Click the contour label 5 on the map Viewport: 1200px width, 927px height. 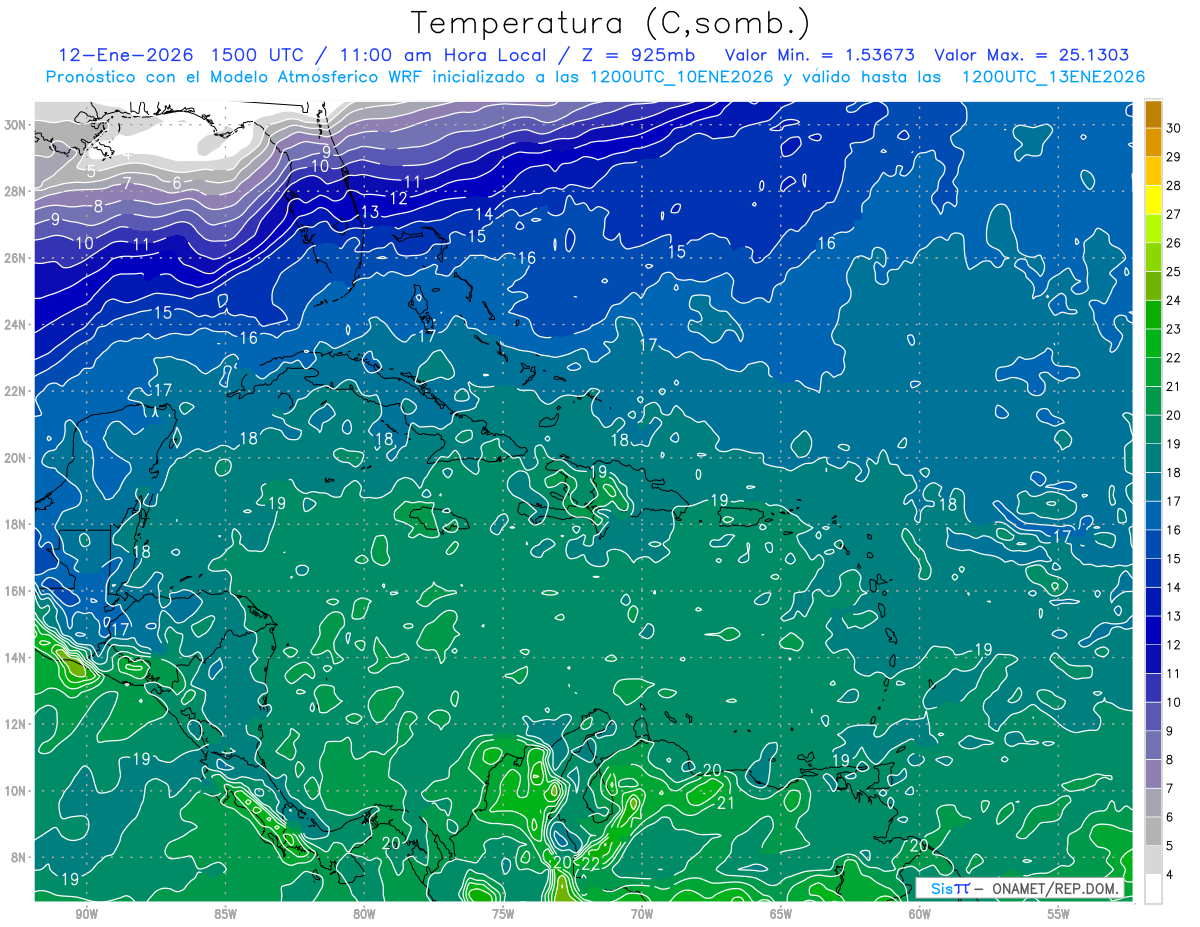(x=91, y=171)
